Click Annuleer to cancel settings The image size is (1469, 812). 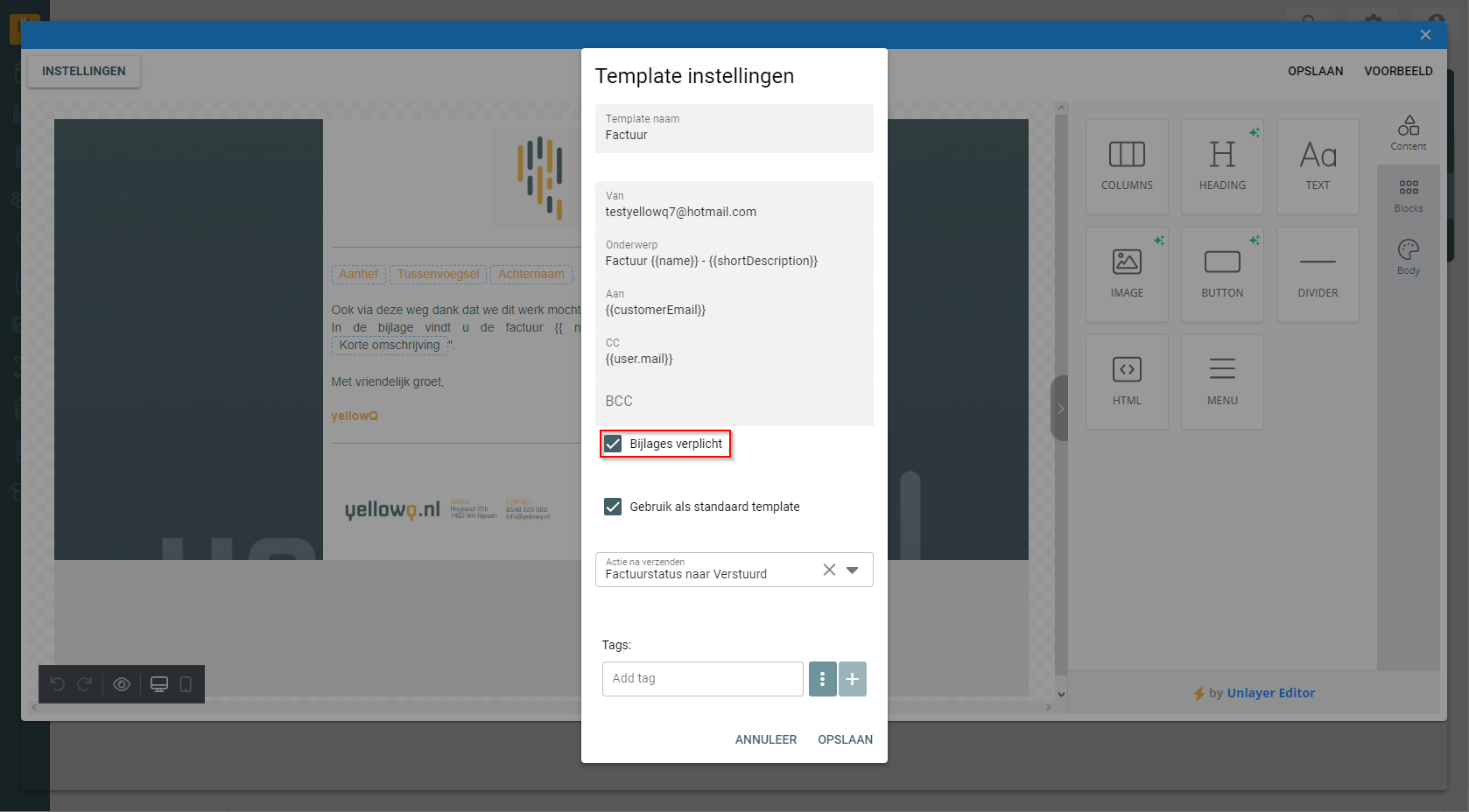coord(765,739)
